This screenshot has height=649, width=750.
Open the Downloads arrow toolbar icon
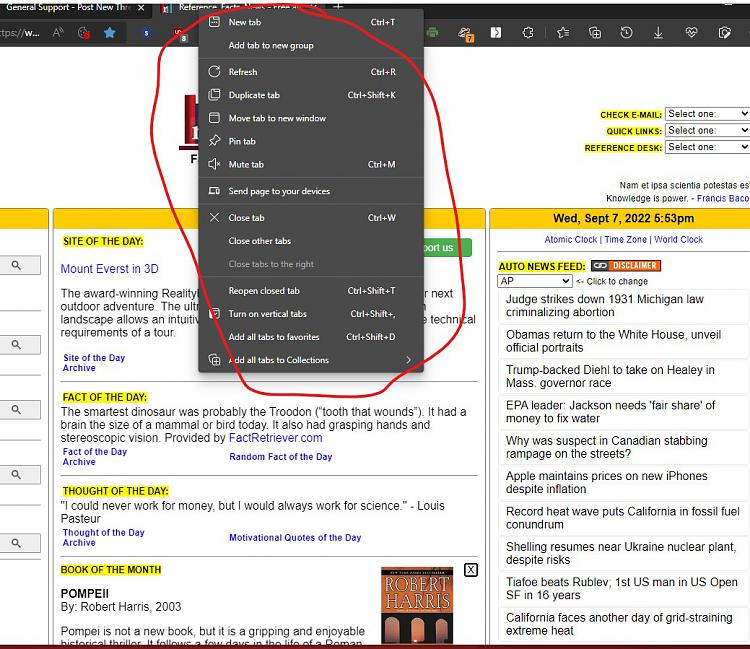[658, 33]
